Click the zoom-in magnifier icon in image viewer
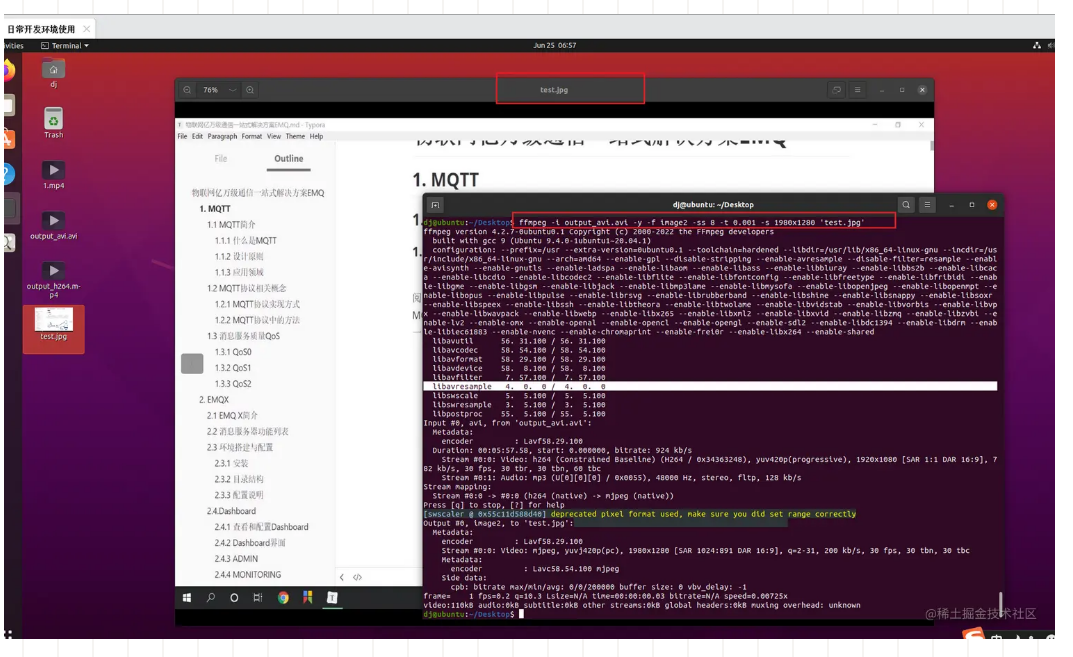1073x657 pixels. pyautogui.click(x=251, y=90)
